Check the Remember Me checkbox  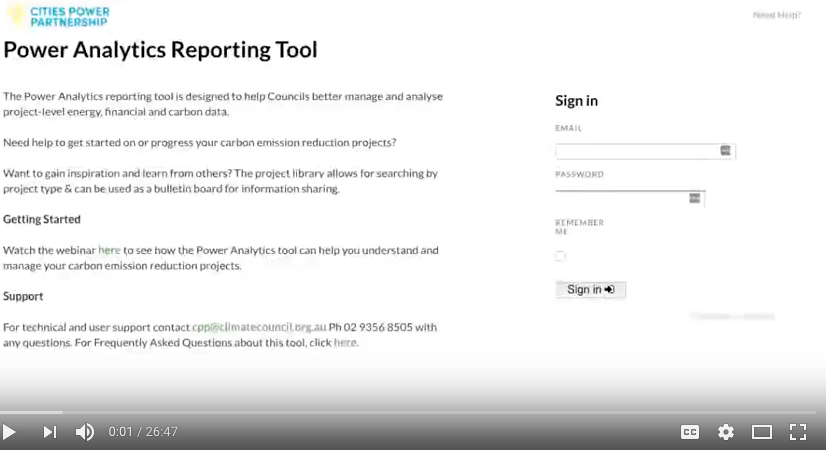coord(560,256)
